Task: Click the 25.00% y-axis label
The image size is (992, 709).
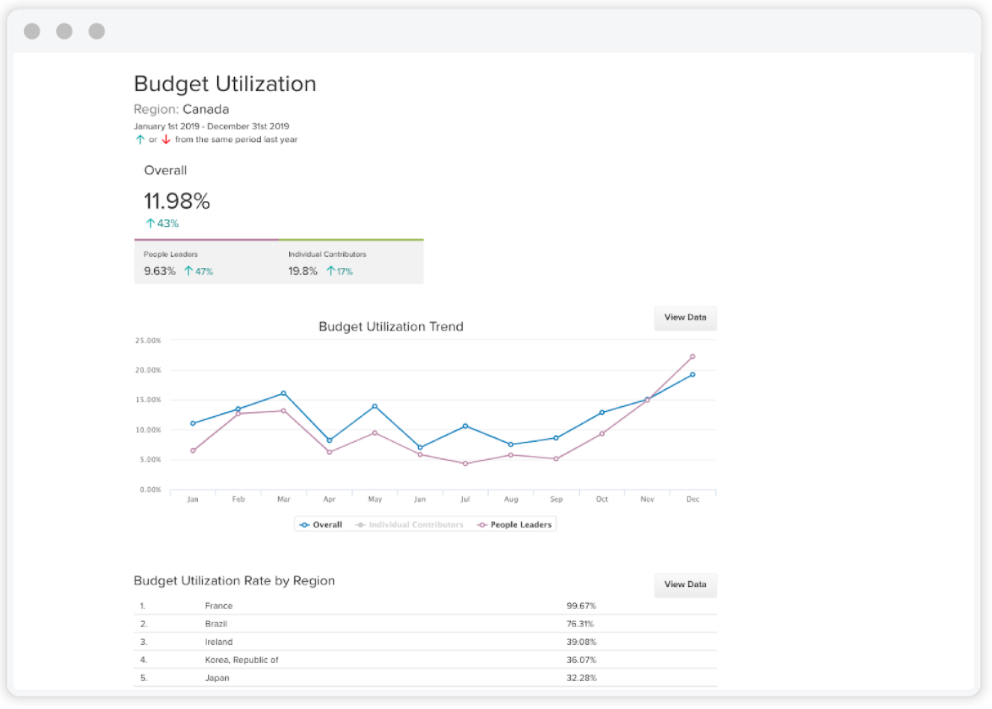Action: click(x=148, y=341)
